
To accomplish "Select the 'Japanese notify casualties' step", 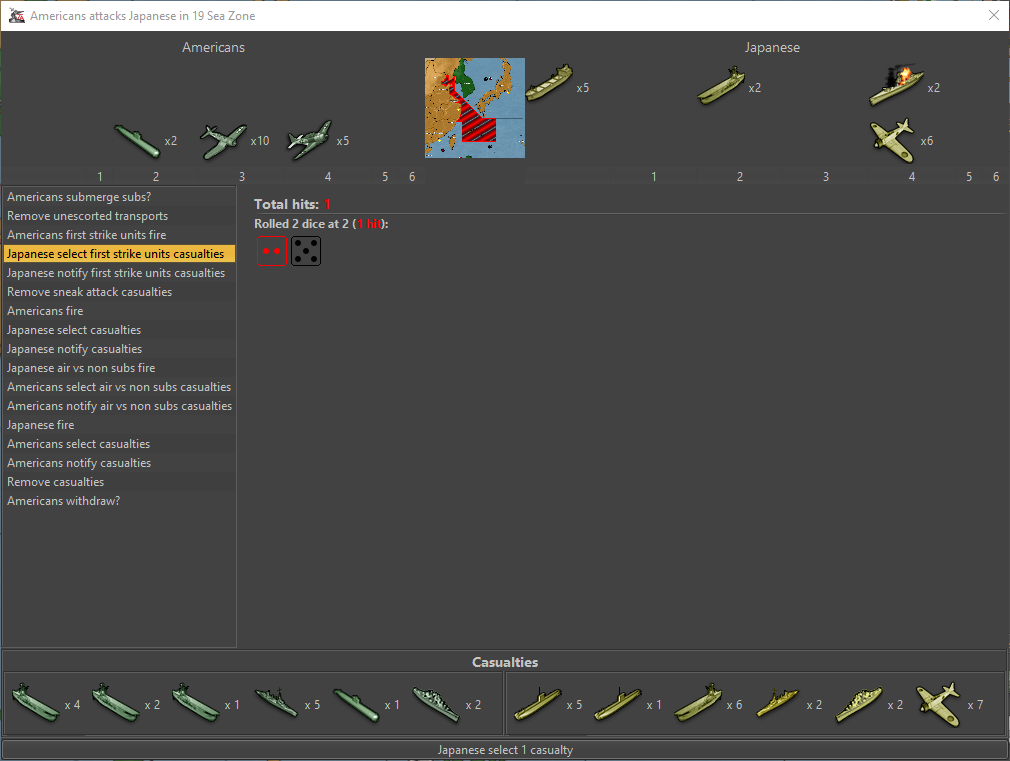I will click(119, 349).
